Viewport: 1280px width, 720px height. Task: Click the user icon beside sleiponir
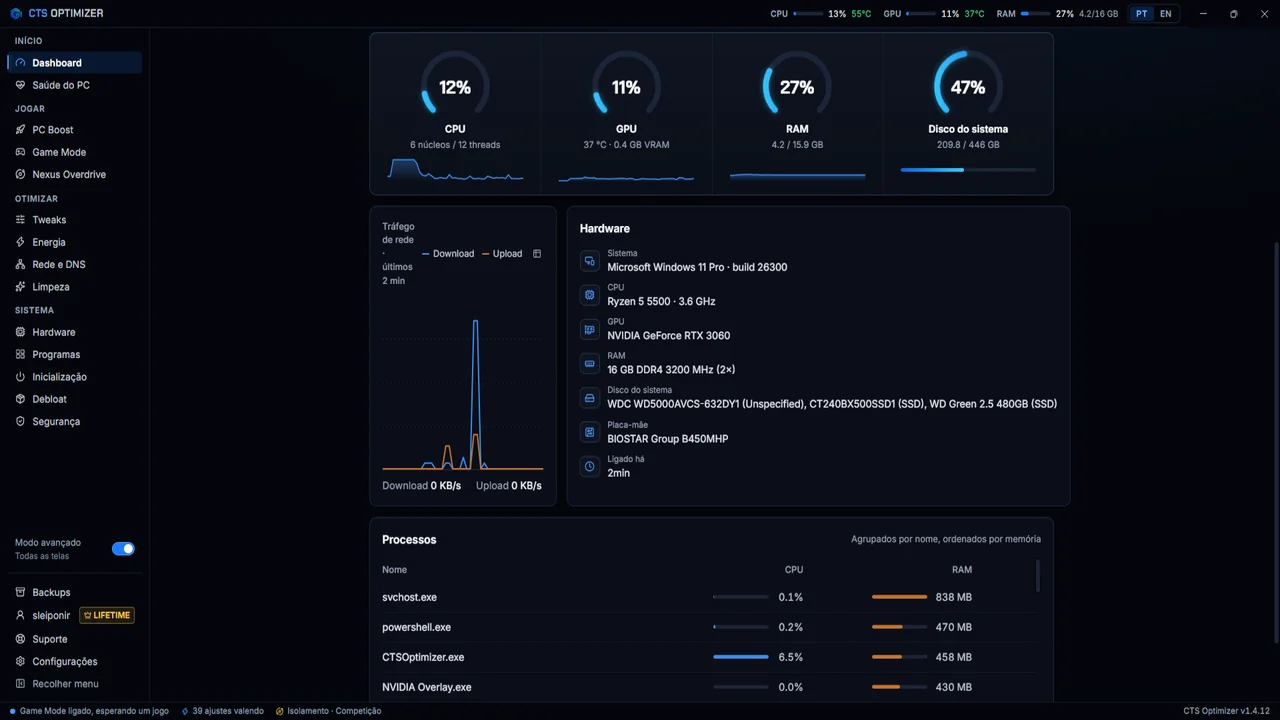(x=21, y=616)
